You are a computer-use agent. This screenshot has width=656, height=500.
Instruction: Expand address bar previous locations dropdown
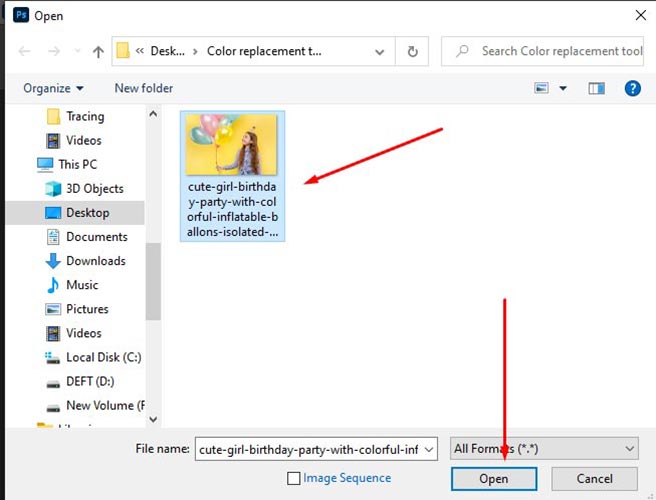click(x=379, y=51)
